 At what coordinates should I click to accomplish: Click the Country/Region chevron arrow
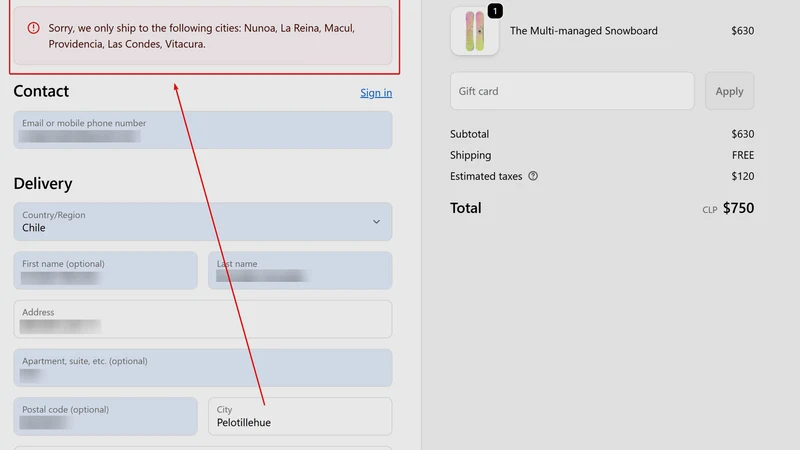coord(376,222)
